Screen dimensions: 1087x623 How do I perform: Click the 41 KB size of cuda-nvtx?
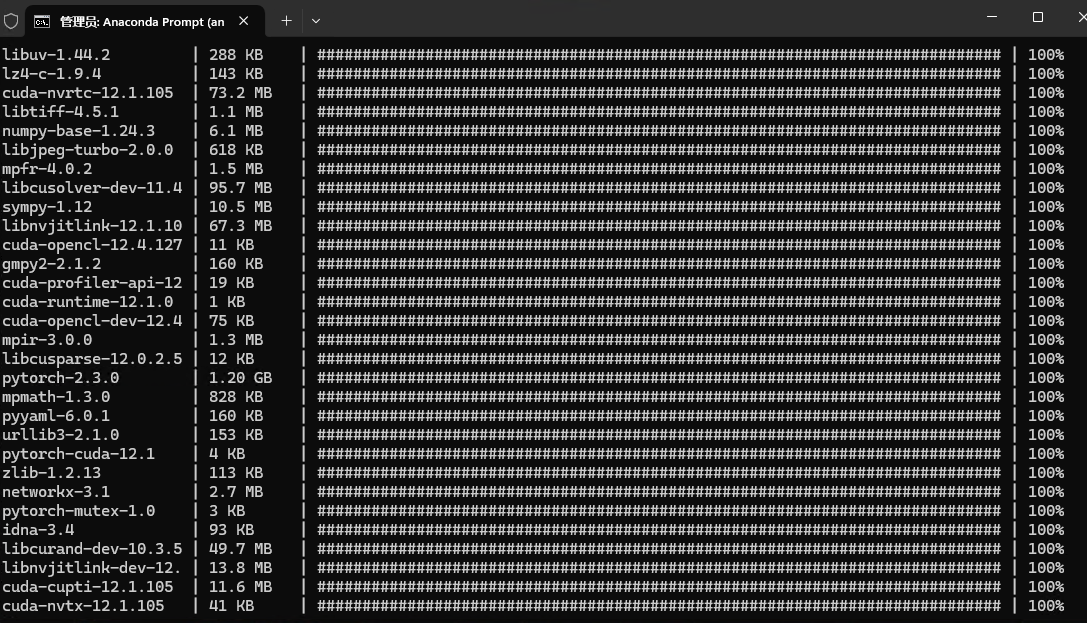(x=232, y=606)
